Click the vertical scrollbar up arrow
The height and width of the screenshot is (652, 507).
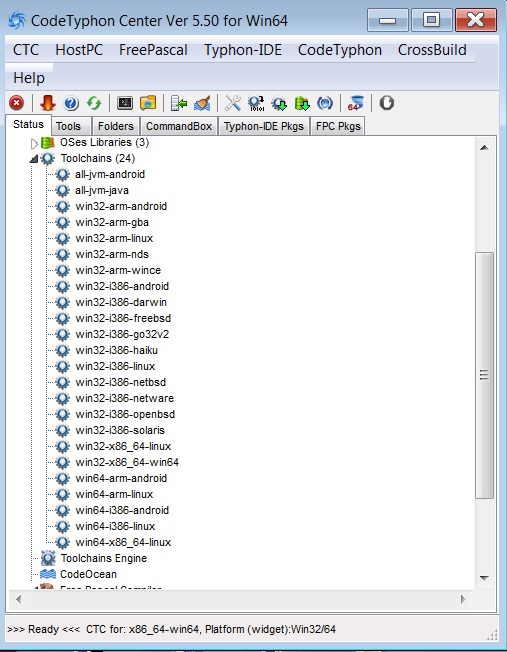[484, 148]
